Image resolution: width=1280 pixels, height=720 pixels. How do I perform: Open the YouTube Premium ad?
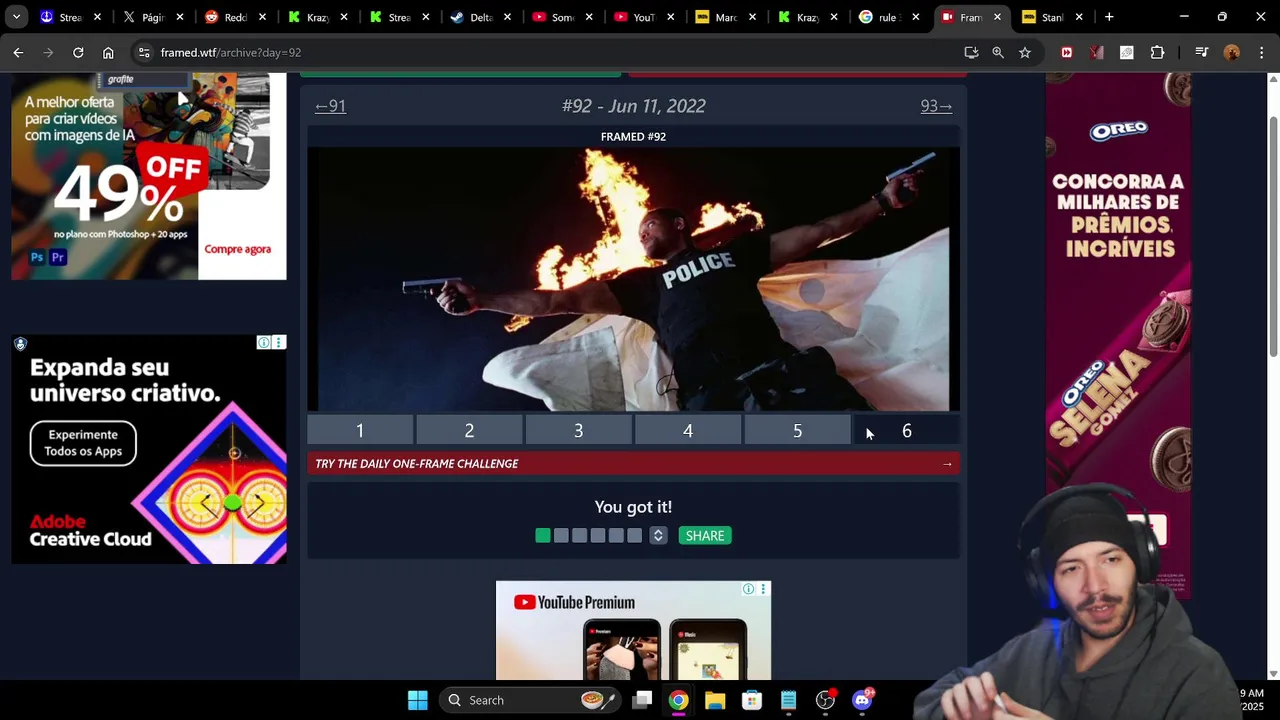(633, 631)
